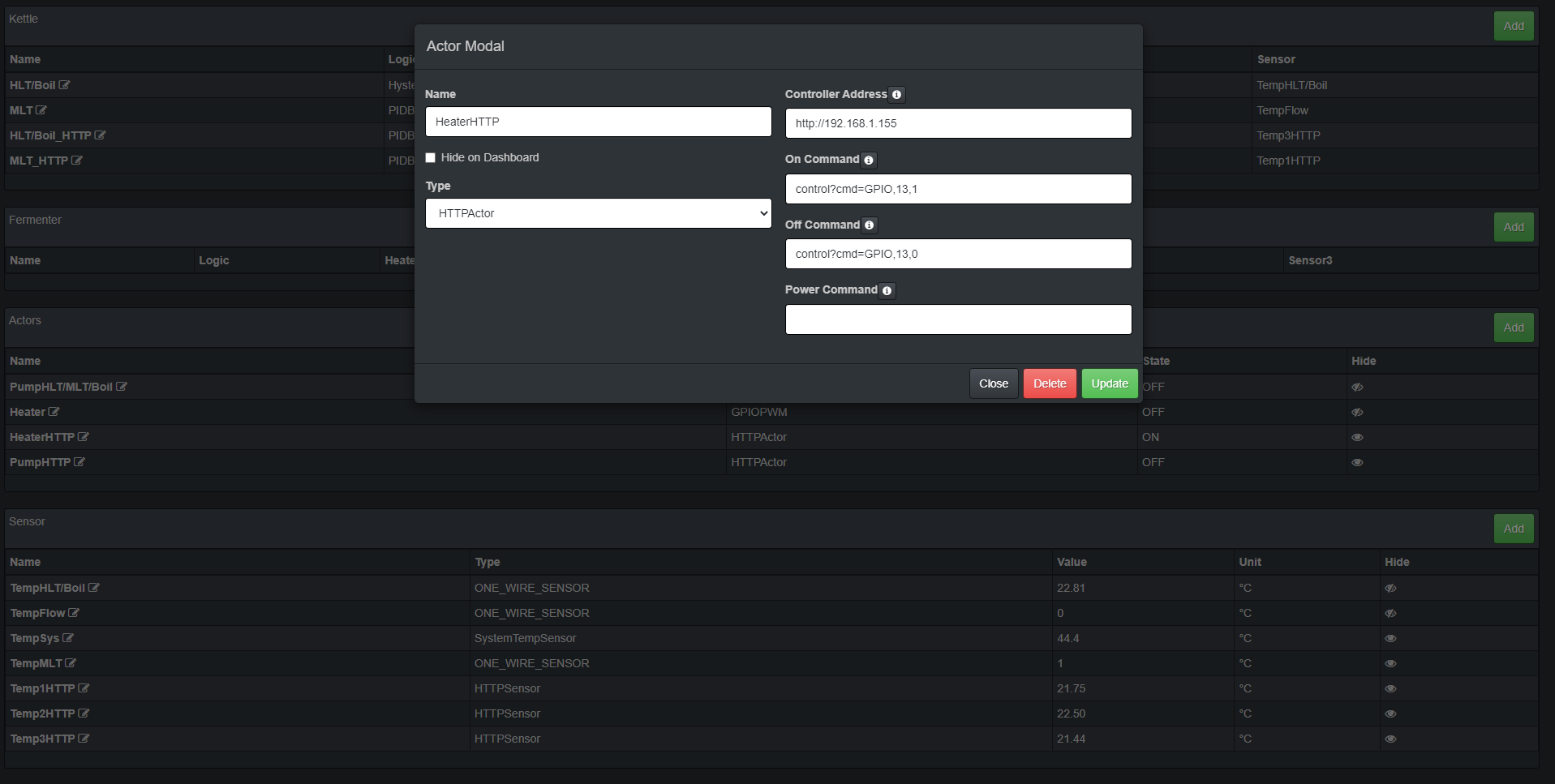Click Add in the Sensor section

(1514, 529)
